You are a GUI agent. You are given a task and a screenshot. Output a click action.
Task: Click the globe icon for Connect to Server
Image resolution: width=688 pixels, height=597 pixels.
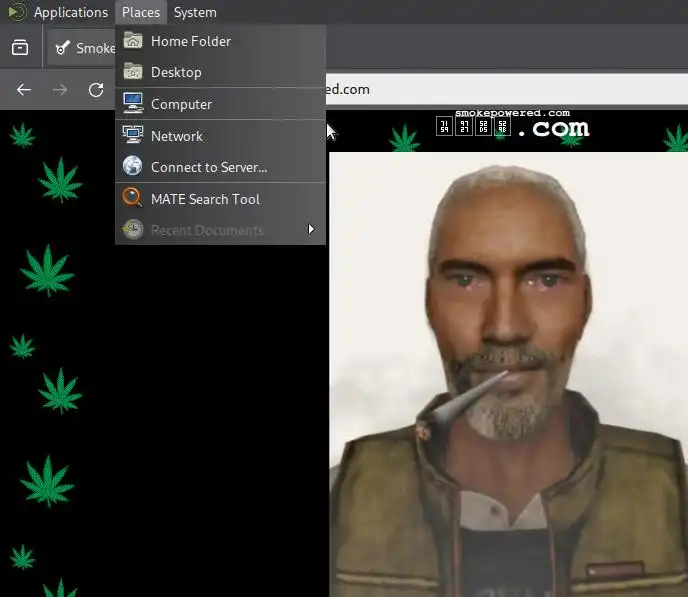[x=133, y=166]
